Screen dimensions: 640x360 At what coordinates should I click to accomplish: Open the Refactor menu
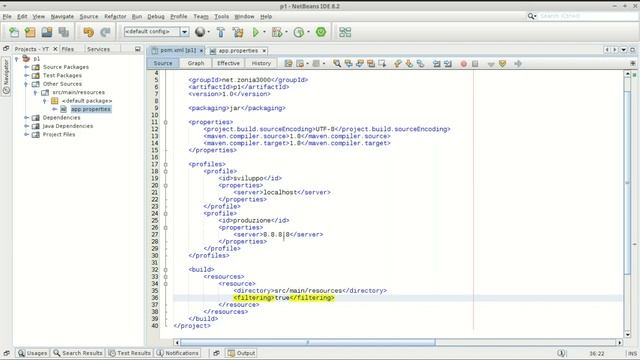(115, 16)
